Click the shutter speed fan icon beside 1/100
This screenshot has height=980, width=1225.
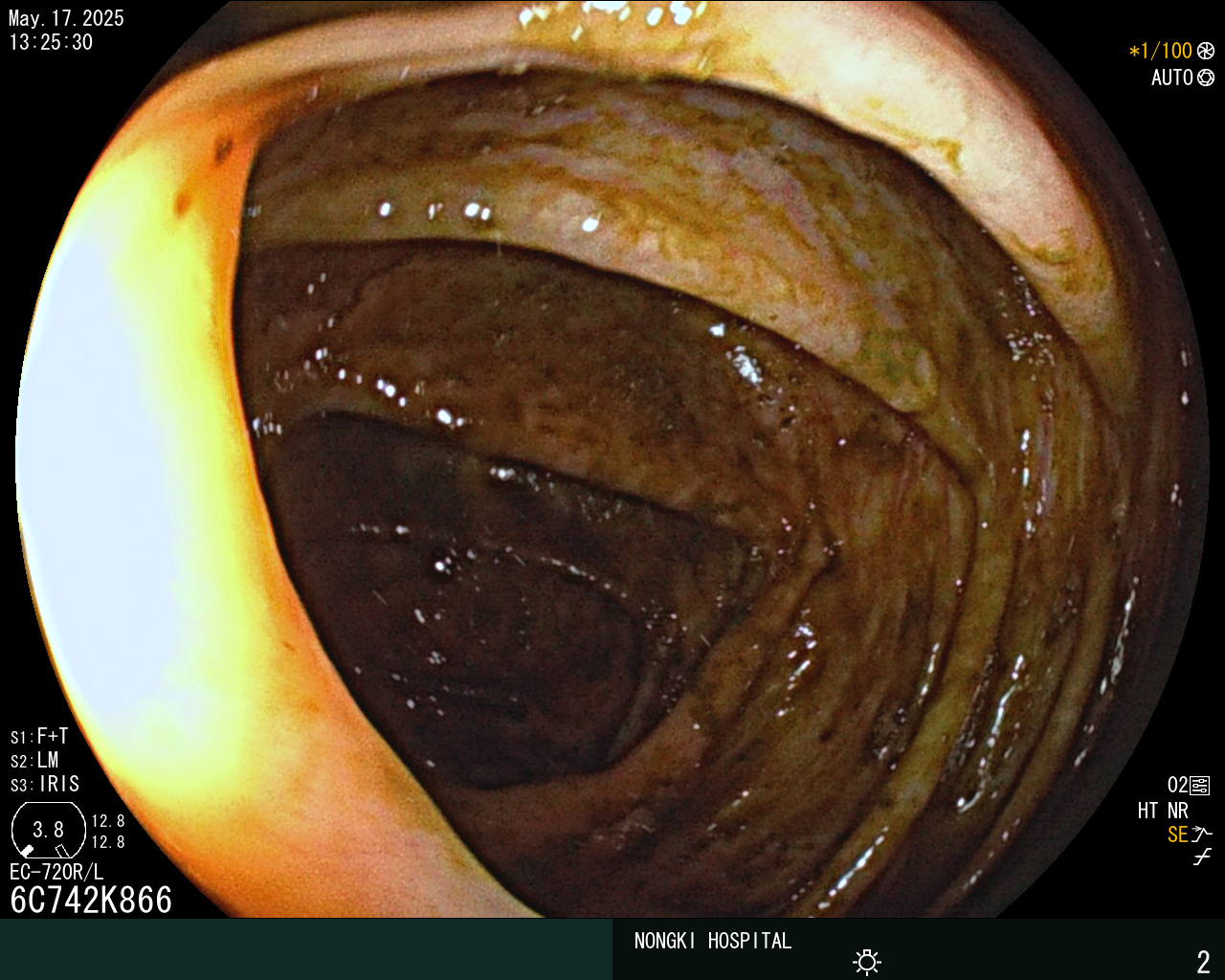point(1206,51)
